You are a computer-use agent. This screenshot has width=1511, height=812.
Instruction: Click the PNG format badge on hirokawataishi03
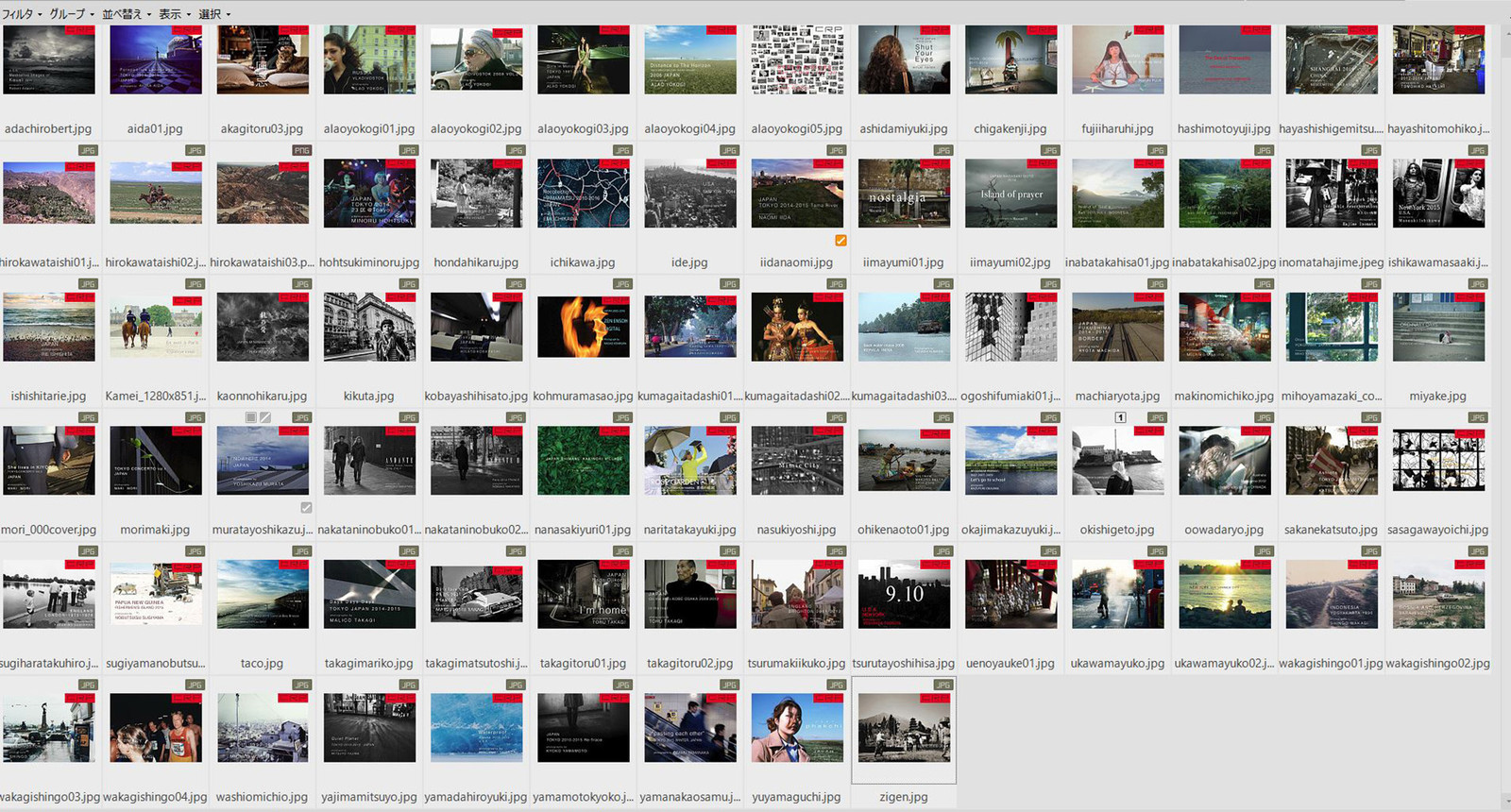pyautogui.click(x=301, y=150)
